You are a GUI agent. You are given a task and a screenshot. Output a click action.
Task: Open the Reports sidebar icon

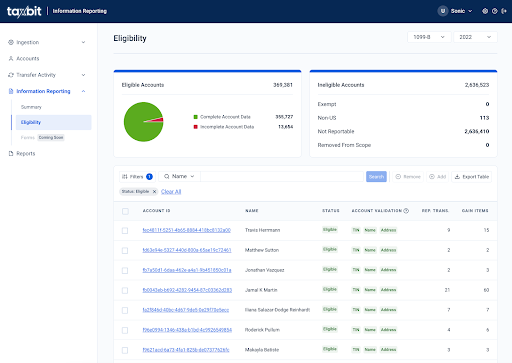point(11,153)
